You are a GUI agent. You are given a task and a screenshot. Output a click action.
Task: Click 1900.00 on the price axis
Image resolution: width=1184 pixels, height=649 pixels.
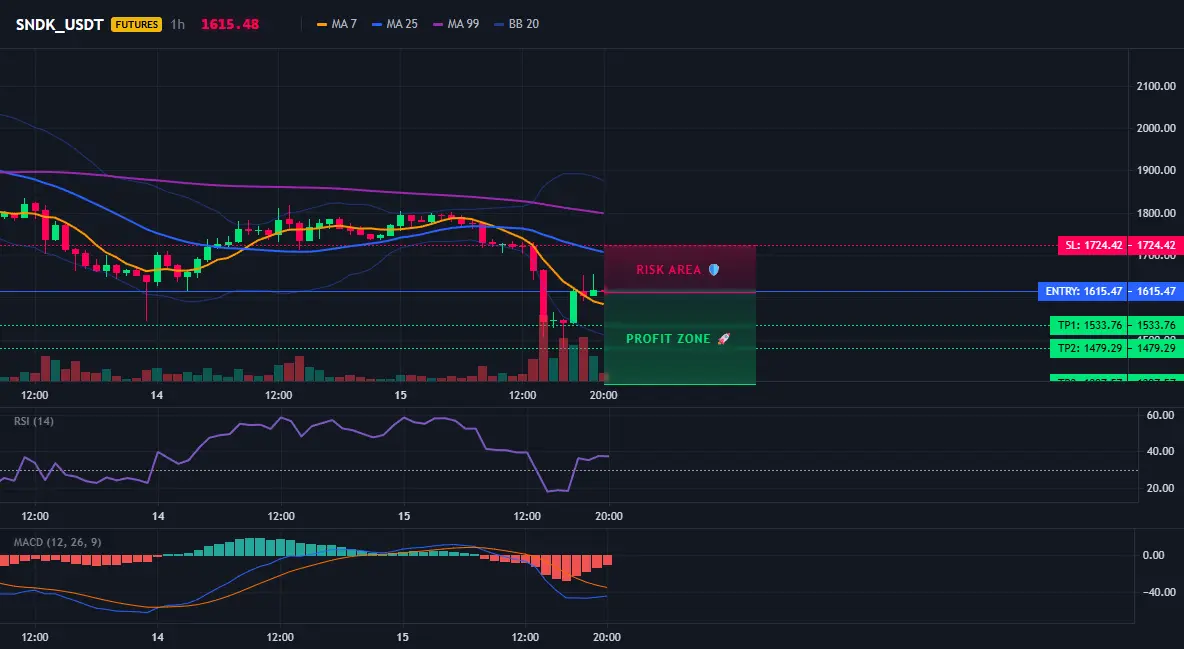pos(1156,171)
